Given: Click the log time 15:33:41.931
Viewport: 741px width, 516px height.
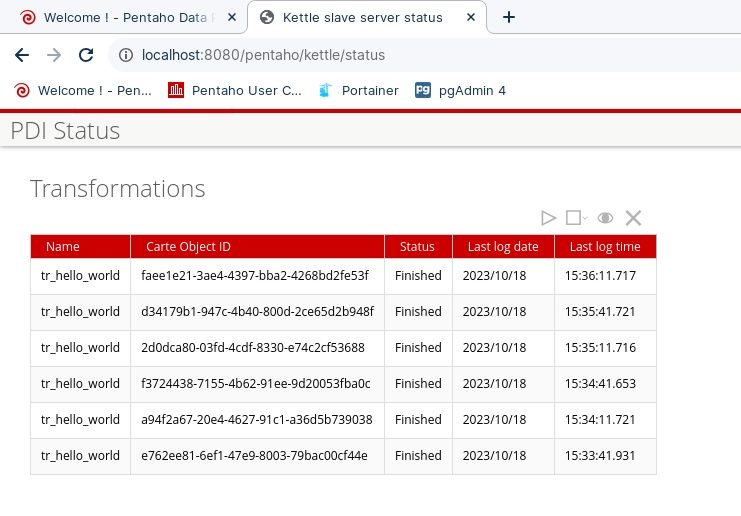Looking at the screenshot, I should coord(600,455).
